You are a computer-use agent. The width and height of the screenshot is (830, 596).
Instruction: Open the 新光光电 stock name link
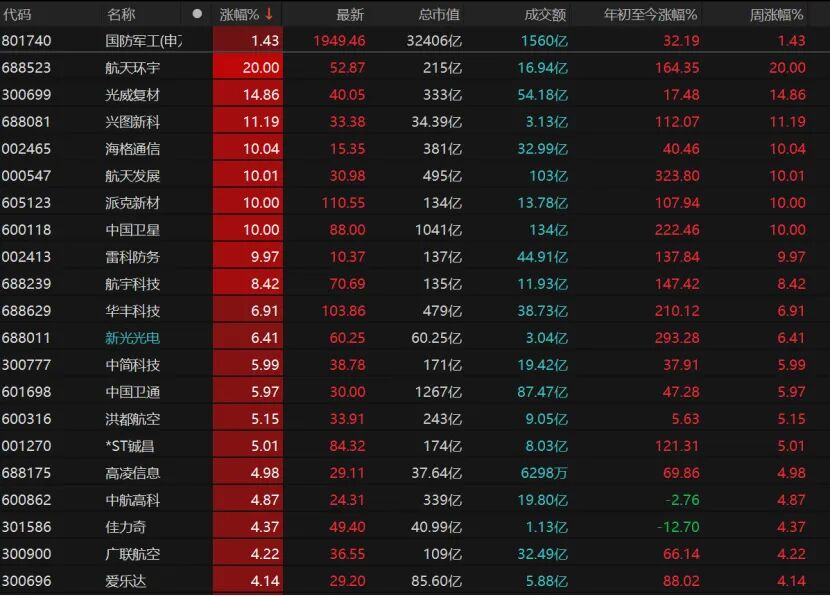click(132, 338)
